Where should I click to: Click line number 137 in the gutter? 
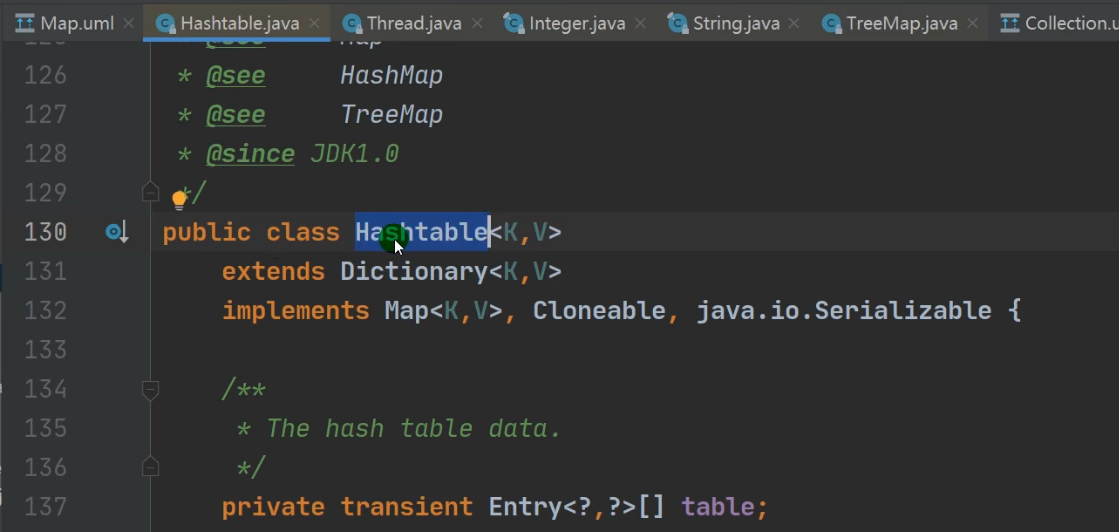point(44,507)
